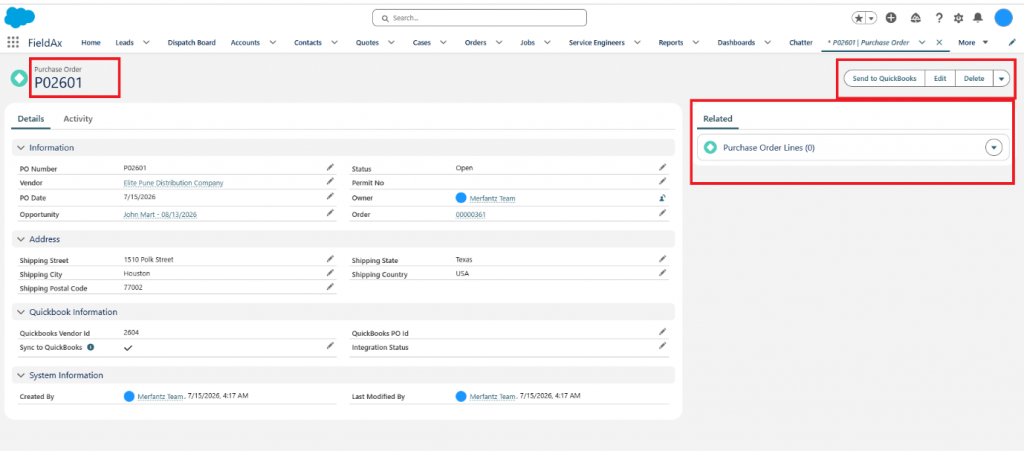Edit Status field pencil icon
The height and width of the screenshot is (451, 1024).
pos(662,168)
